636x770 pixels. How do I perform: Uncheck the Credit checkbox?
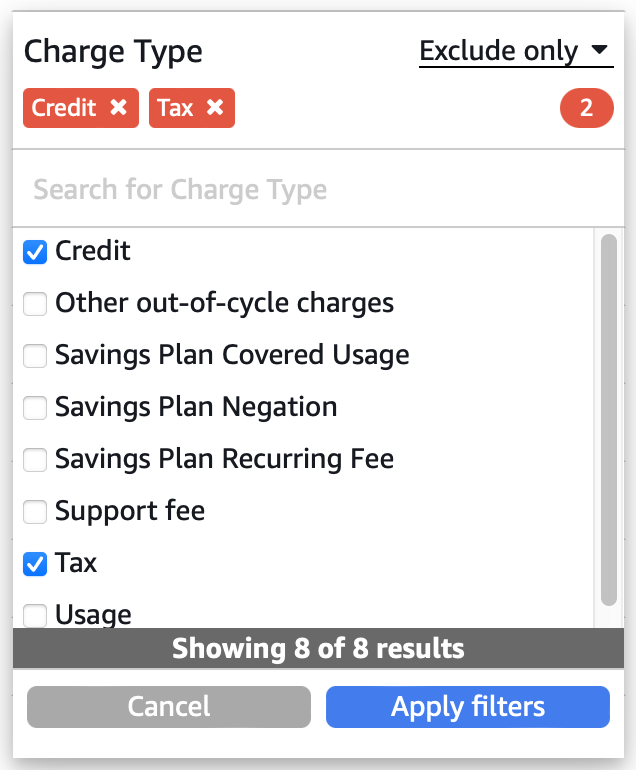[x=35, y=252]
